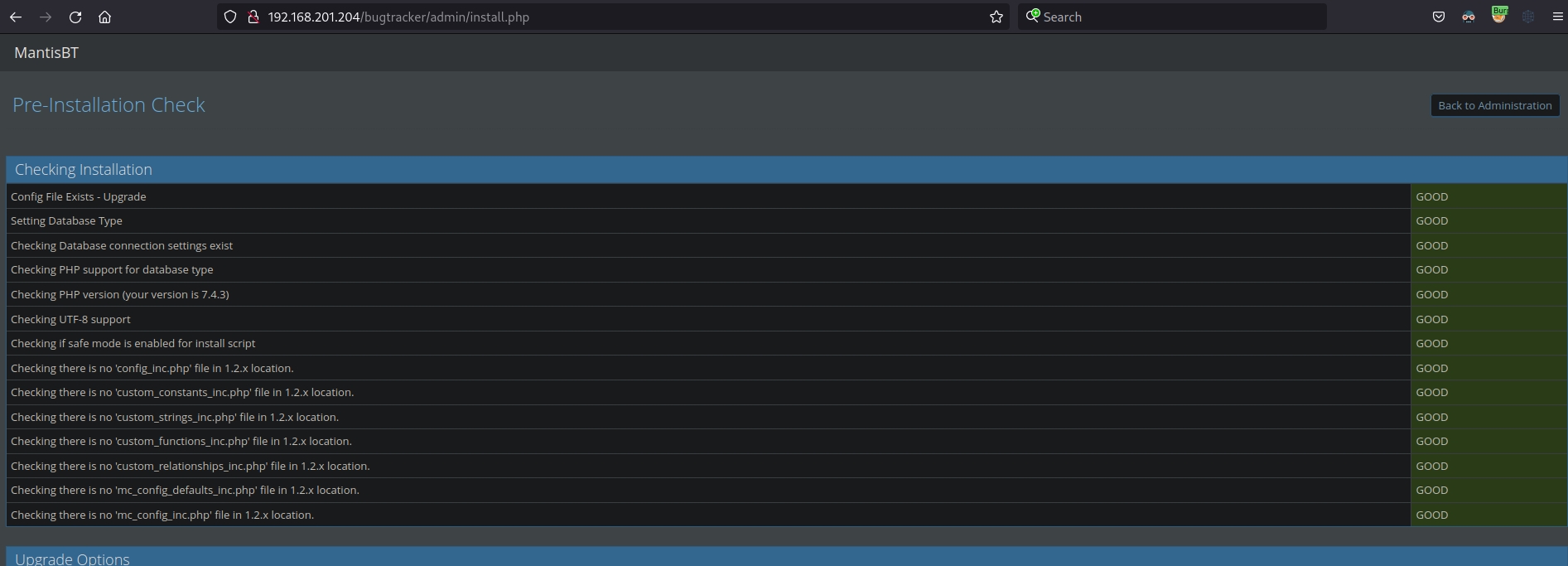
Task: Click the search engine magnifier icon
Action: point(1033,16)
